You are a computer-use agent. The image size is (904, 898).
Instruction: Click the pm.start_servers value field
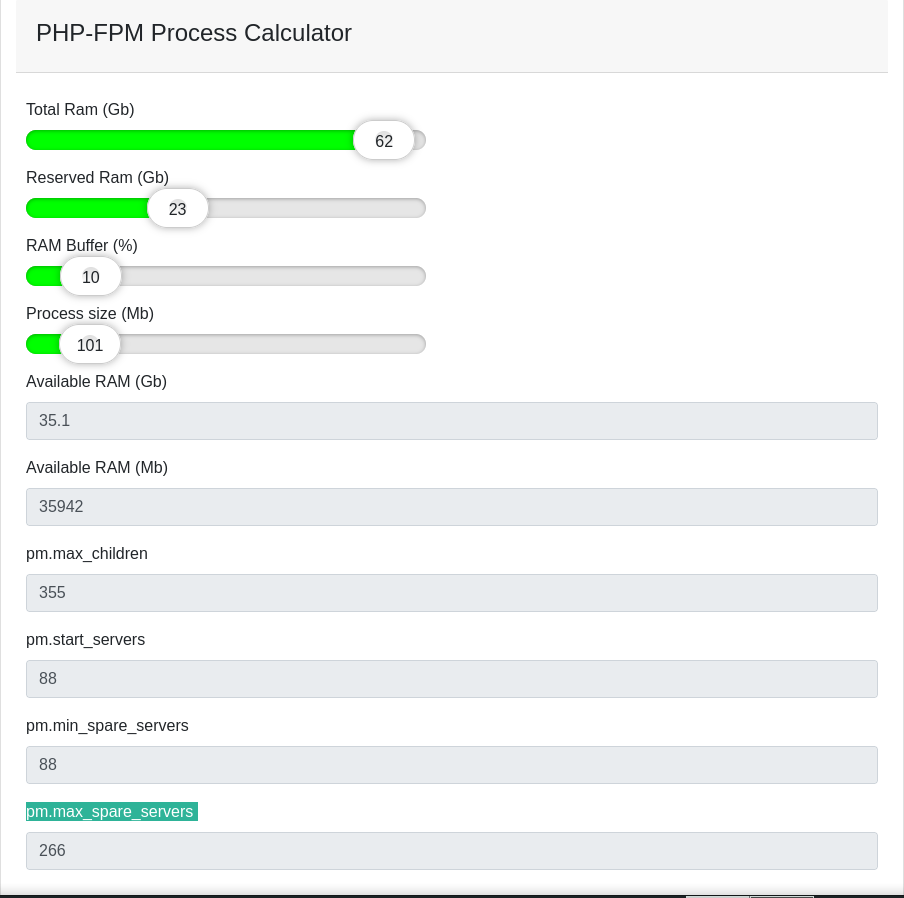[x=451, y=679]
